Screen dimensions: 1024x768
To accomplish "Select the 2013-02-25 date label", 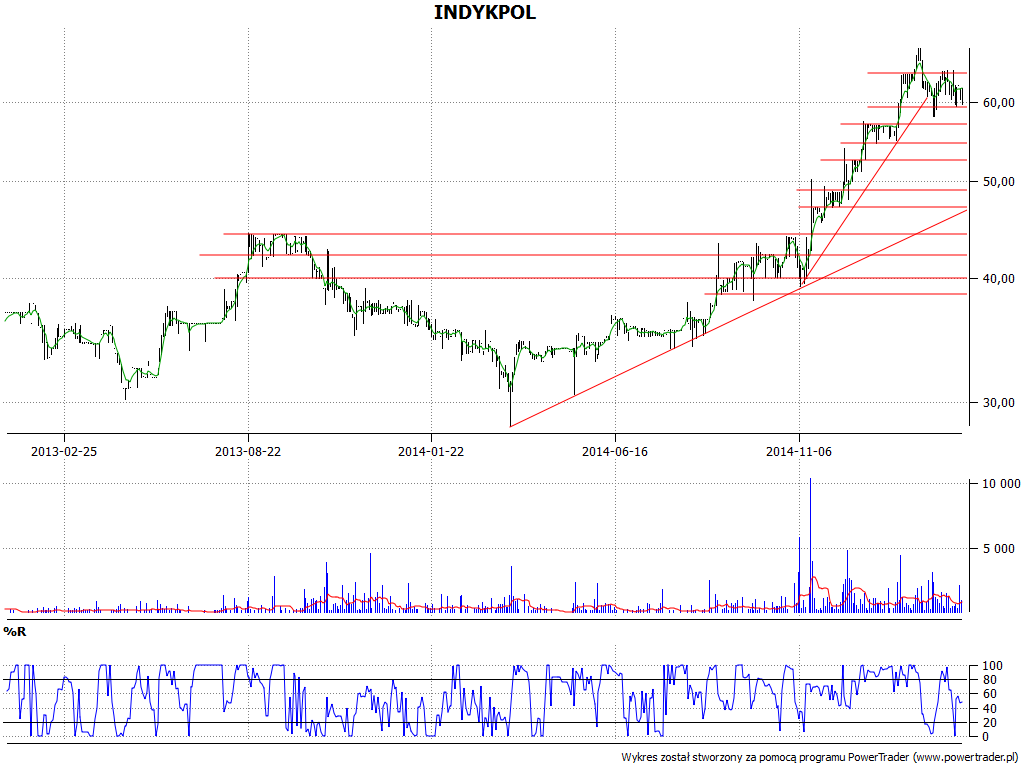I will 64,451.
